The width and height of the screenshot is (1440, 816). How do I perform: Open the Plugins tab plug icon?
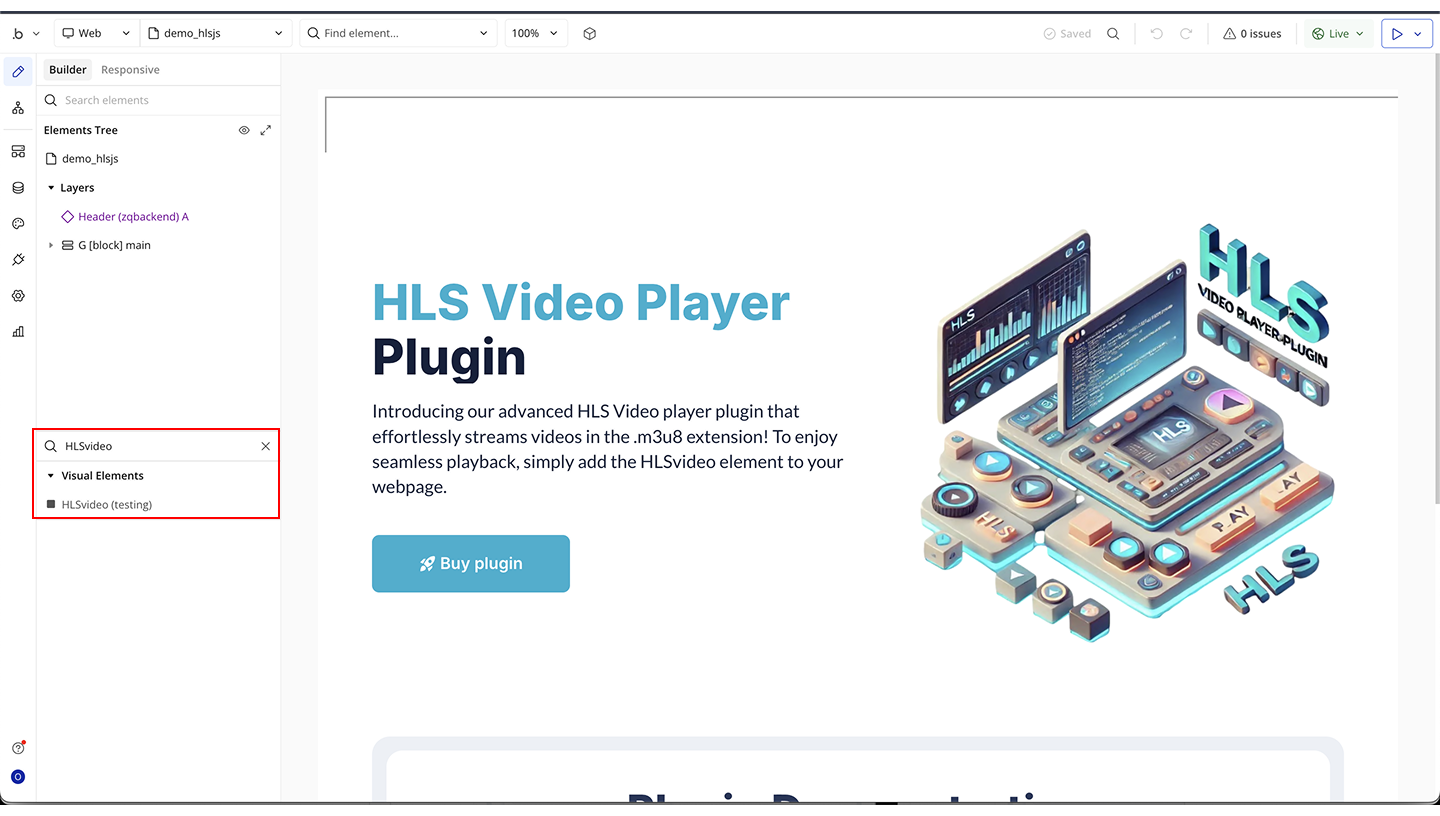[18, 259]
